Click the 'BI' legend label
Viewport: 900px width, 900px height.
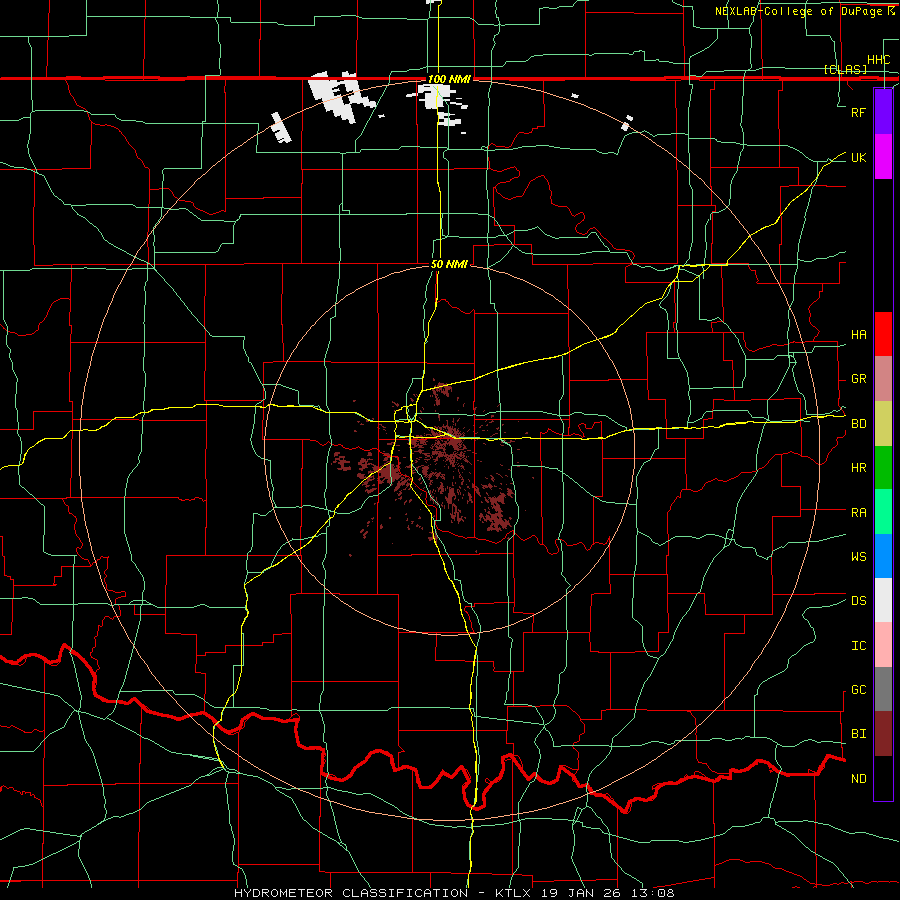click(x=859, y=734)
